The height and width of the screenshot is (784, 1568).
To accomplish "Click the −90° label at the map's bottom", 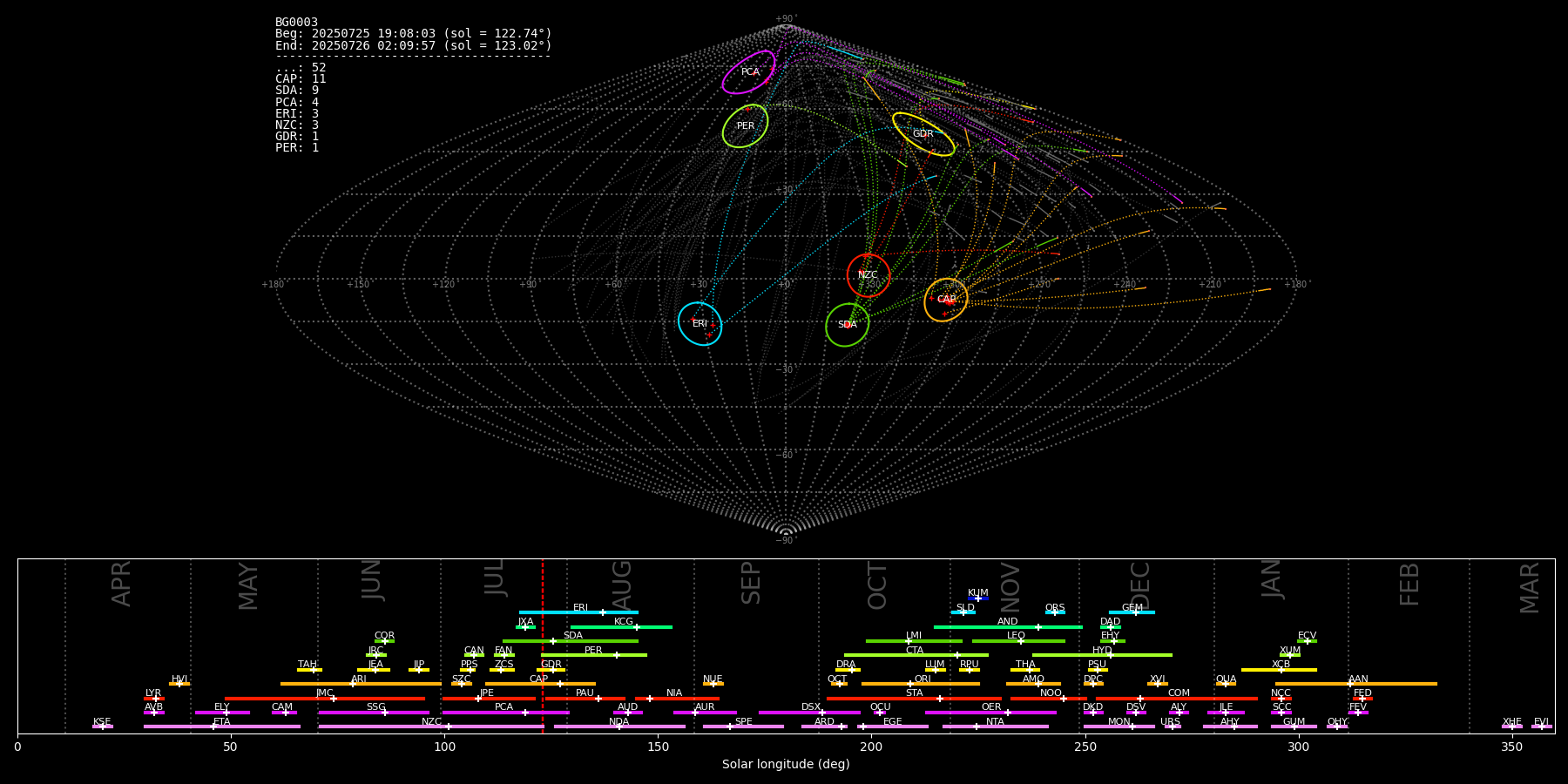I will [786, 540].
